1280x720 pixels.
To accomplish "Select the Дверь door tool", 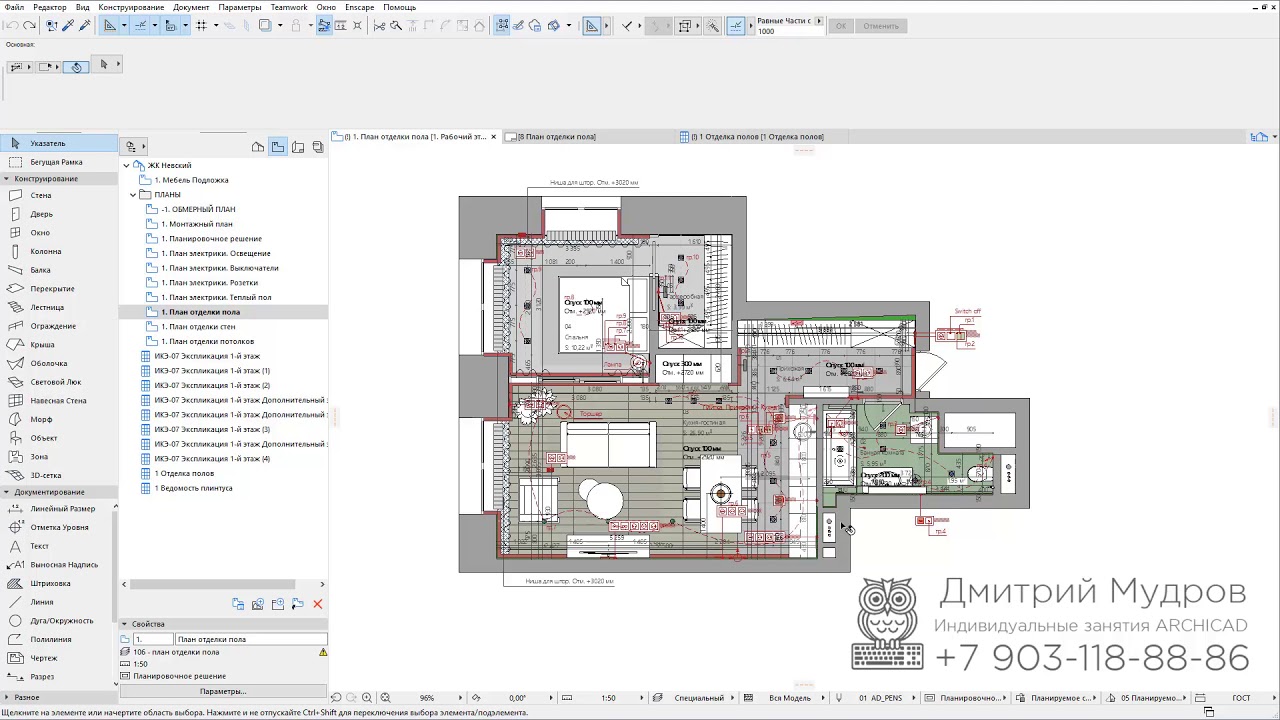I will (x=58, y=214).
